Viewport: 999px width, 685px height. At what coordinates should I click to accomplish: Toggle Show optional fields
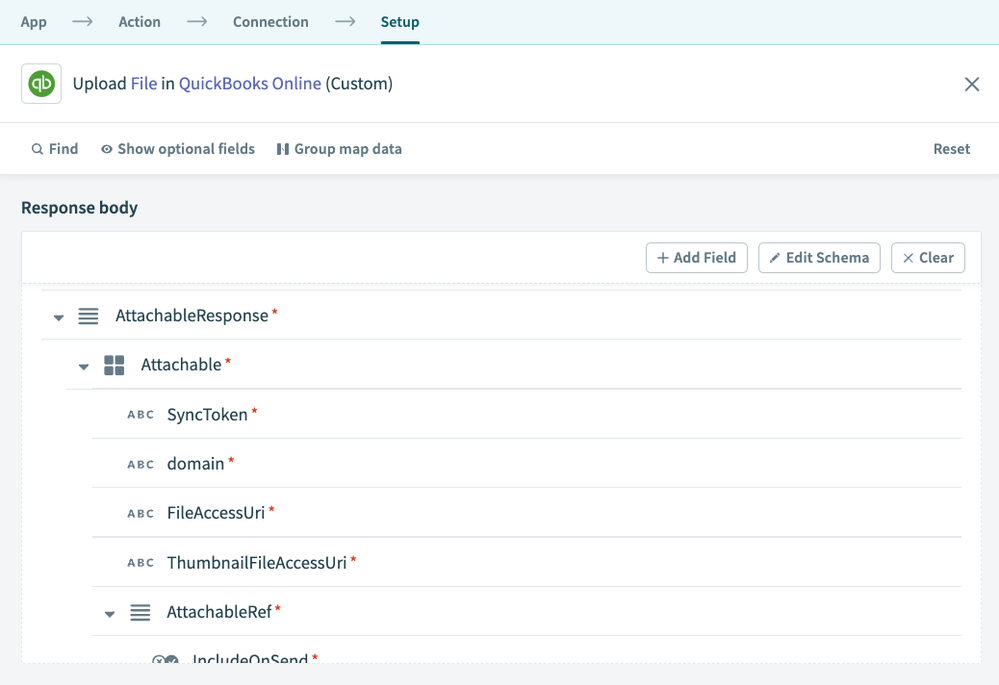pos(178,149)
